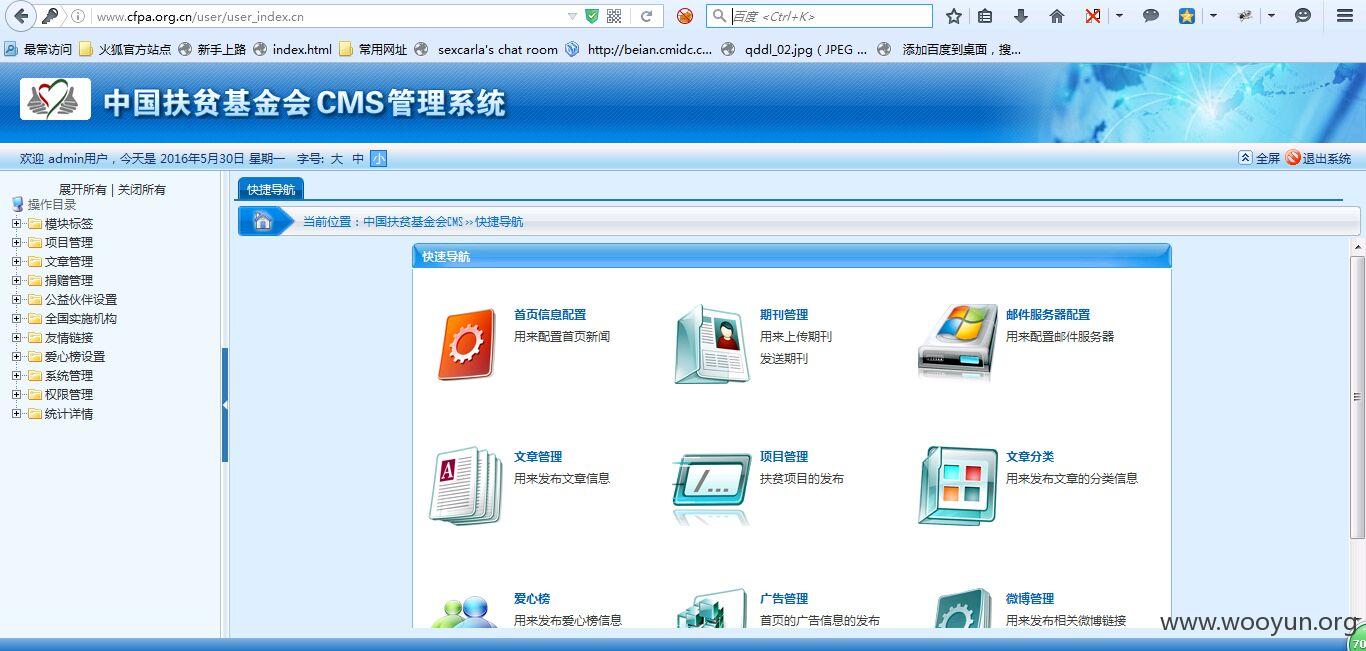
Task: Open the 首页信息配置 gear icon
Action: click(466, 344)
